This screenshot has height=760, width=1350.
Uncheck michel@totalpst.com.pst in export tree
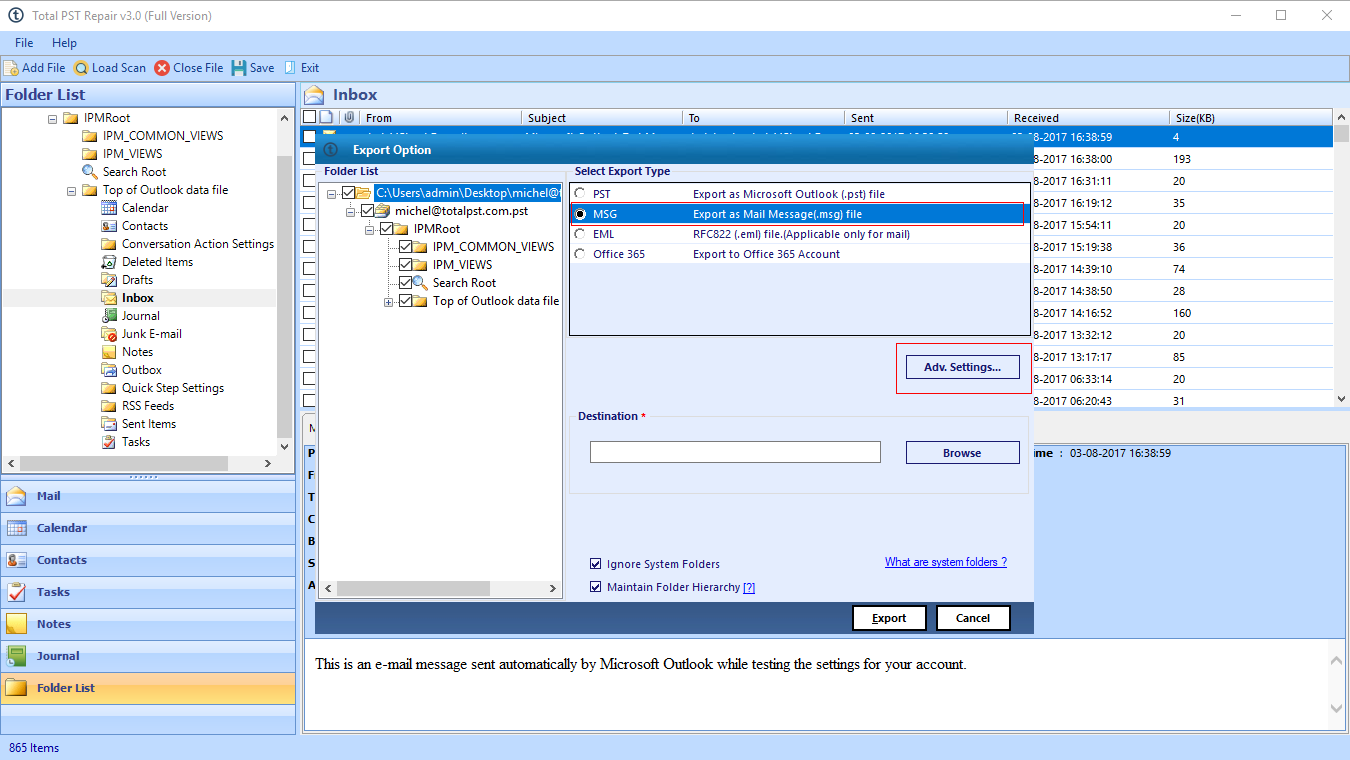click(x=367, y=211)
